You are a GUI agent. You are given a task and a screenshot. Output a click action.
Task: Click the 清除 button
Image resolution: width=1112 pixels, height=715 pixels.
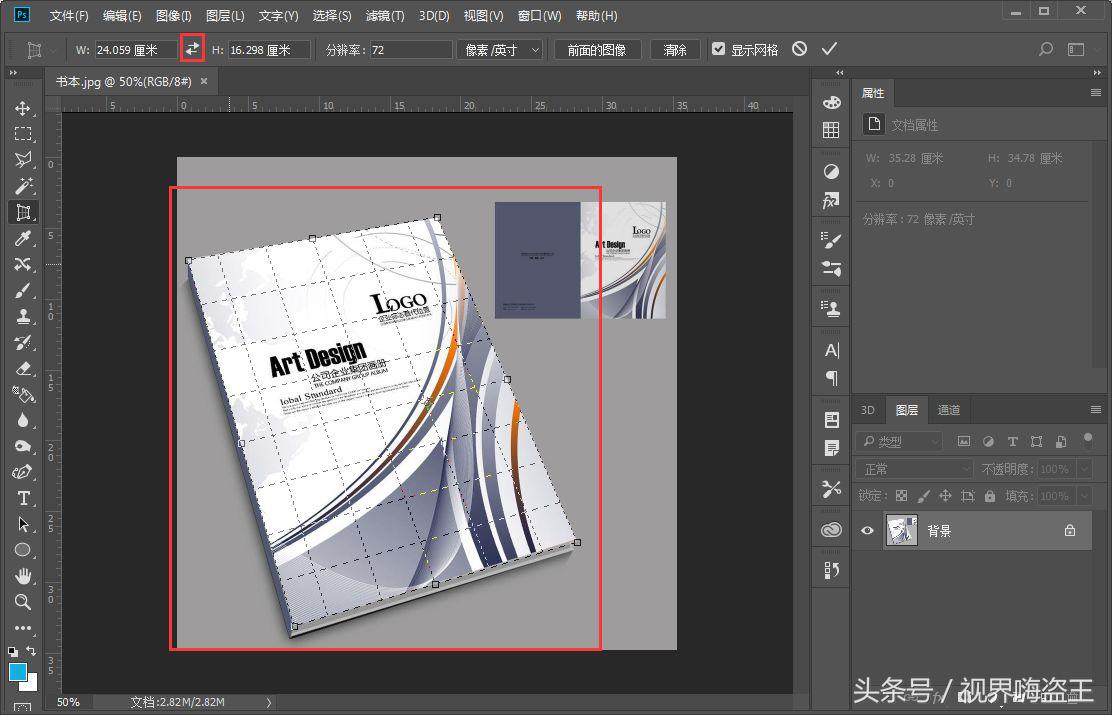click(675, 49)
